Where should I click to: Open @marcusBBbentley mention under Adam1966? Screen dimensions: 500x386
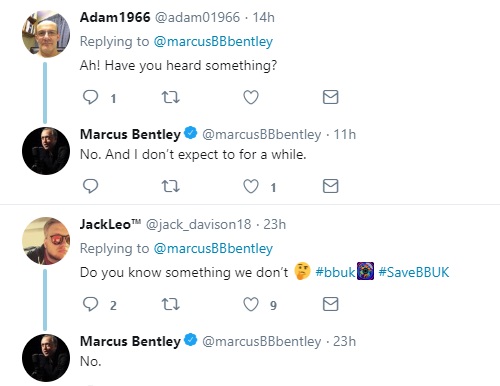(x=213, y=42)
